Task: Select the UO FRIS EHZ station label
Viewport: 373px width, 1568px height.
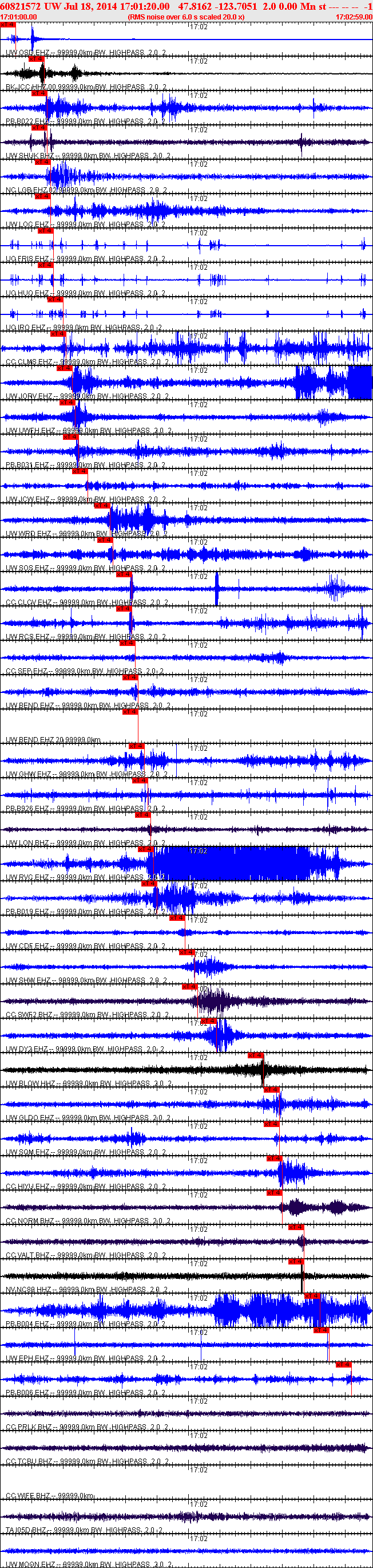Action: [85, 259]
